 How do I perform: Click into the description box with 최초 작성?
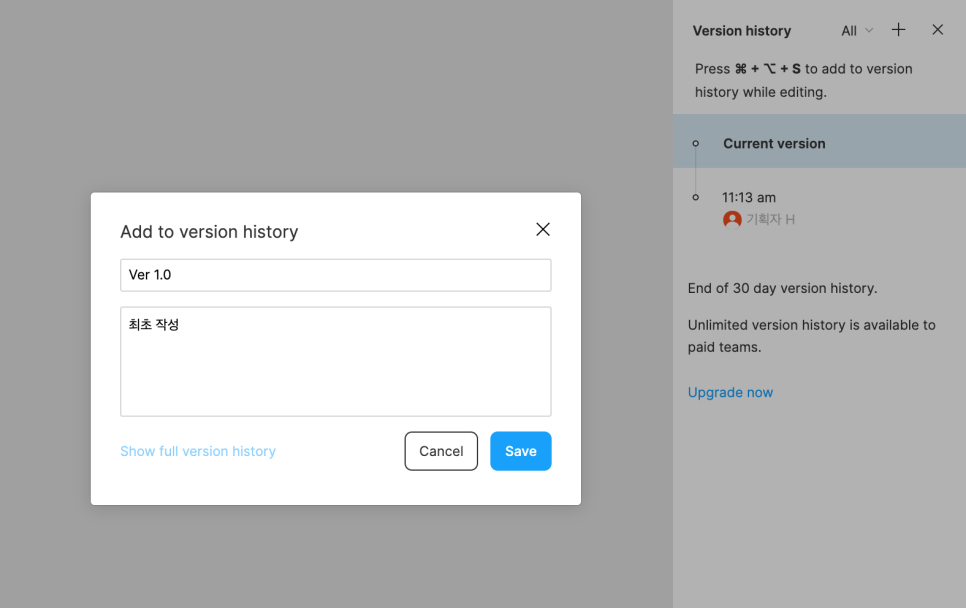[335, 361]
